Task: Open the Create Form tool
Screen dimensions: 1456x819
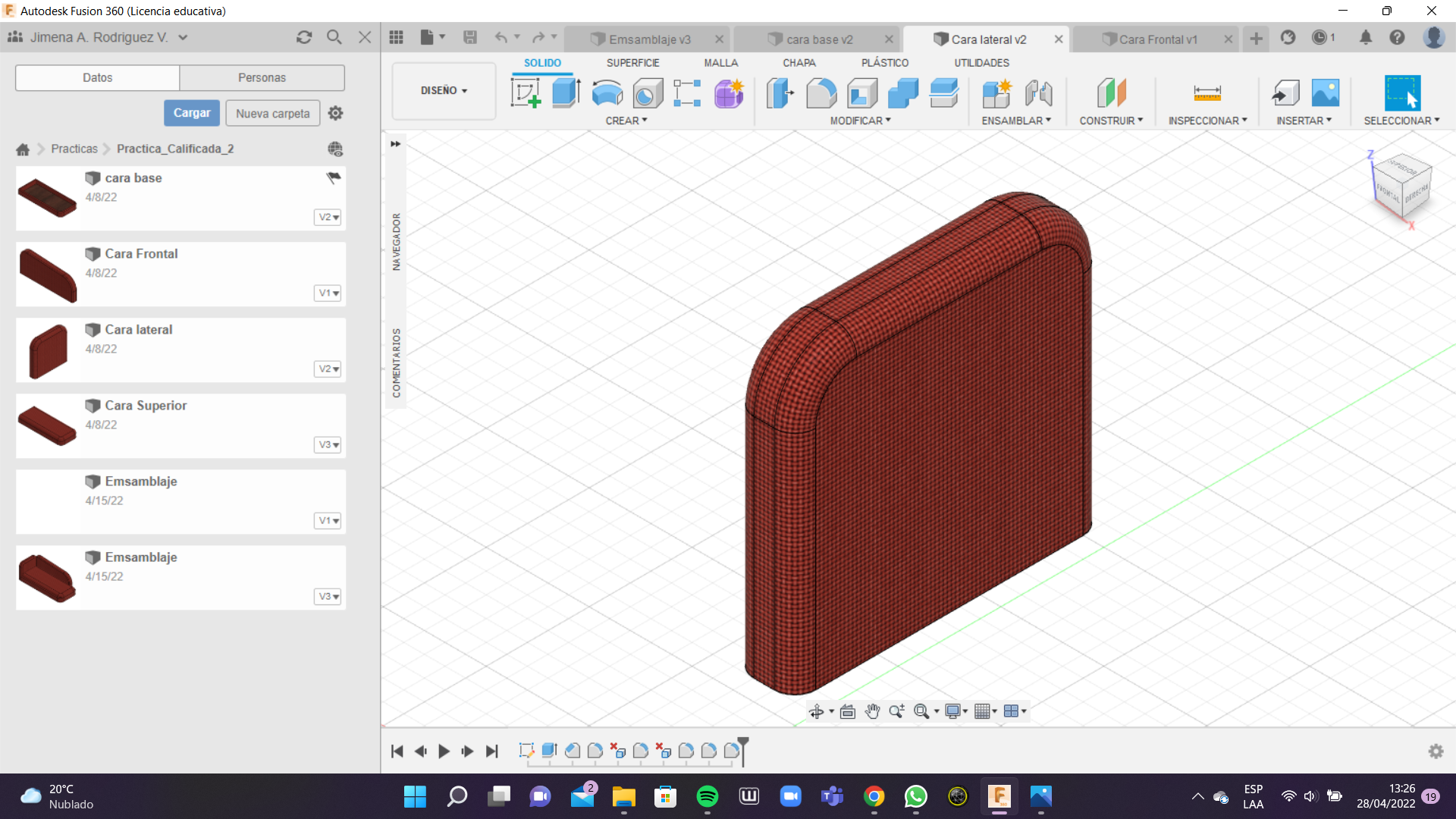Action: (x=729, y=93)
